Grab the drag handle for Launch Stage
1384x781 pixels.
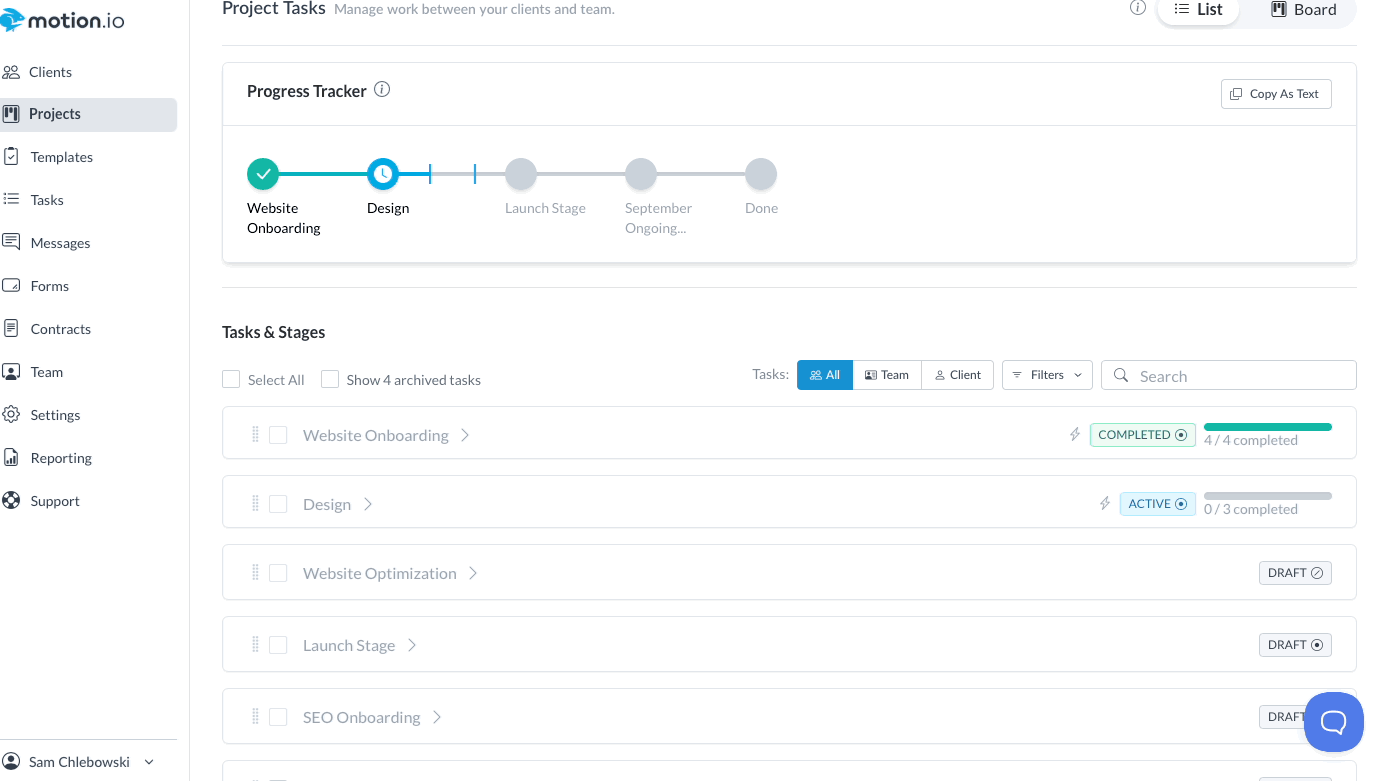[255, 645]
